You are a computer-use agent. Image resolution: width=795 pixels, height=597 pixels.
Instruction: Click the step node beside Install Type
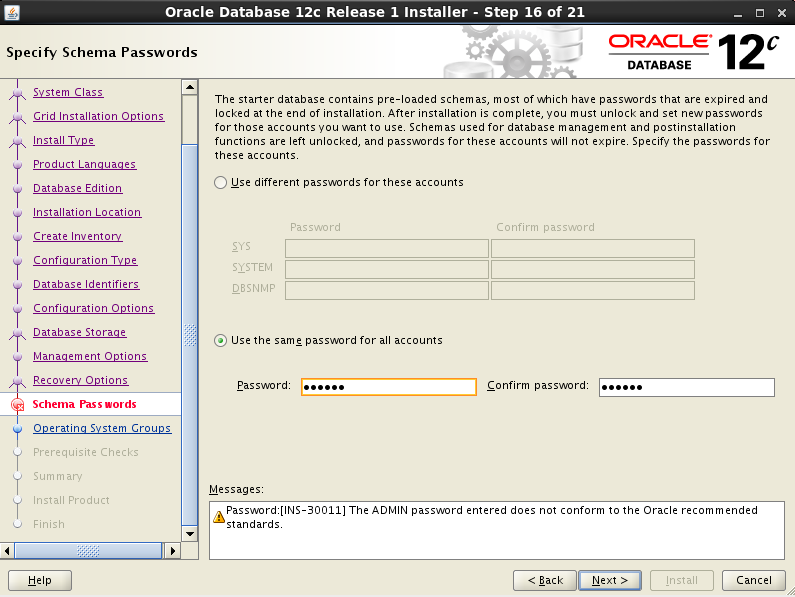point(18,141)
